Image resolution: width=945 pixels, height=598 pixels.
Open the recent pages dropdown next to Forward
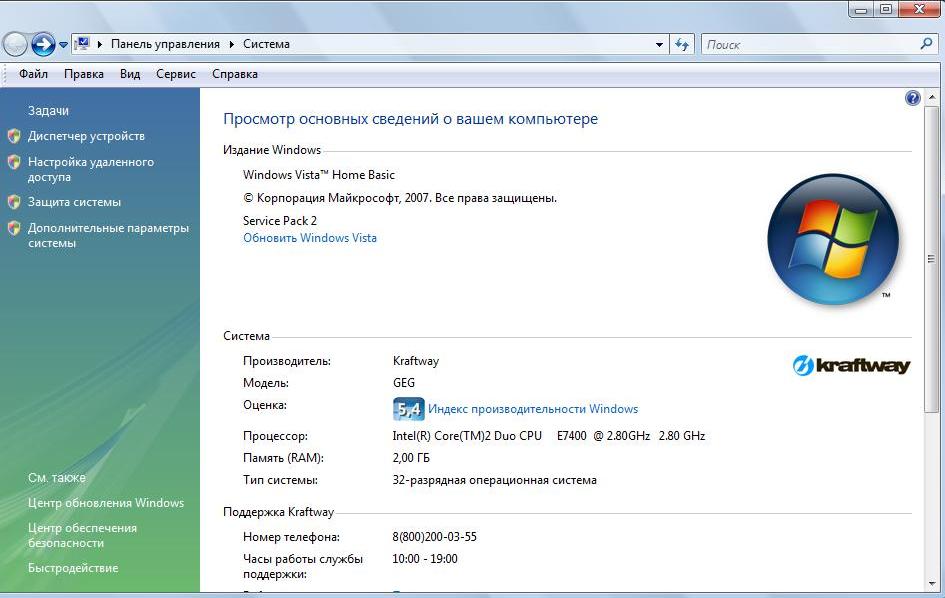pyautogui.click(x=63, y=45)
